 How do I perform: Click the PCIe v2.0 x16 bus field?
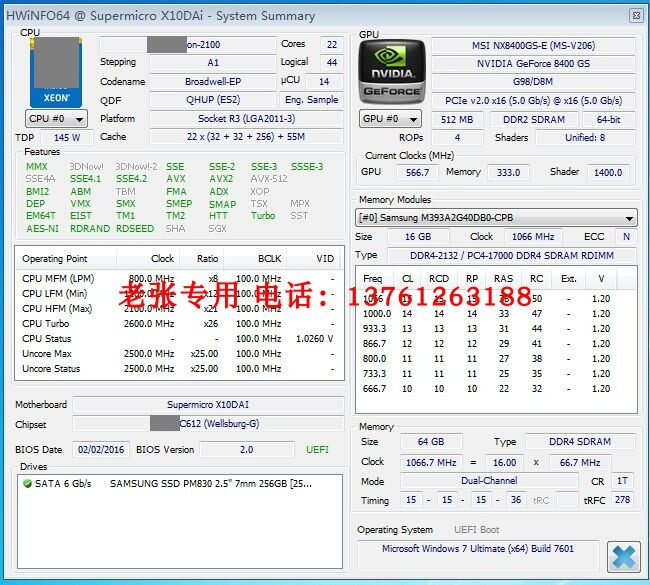[x=533, y=101]
